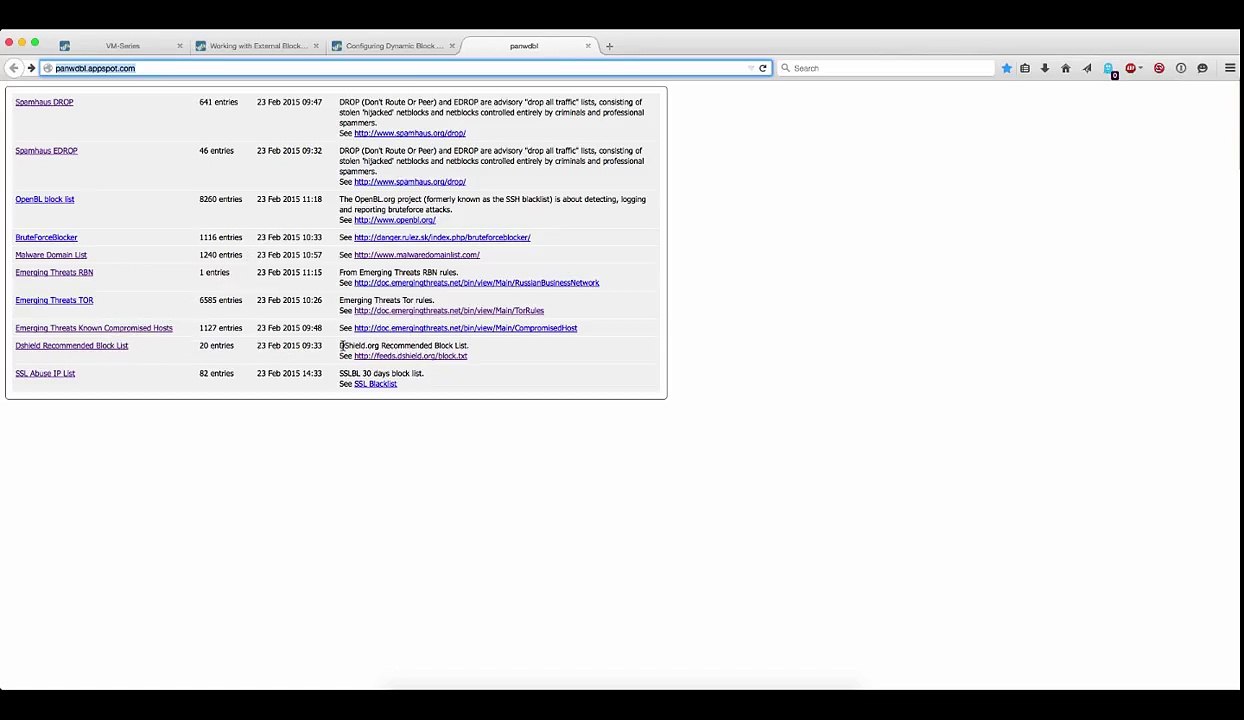
Task: Bookmark this page with the star icon
Action: (1007, 68)
